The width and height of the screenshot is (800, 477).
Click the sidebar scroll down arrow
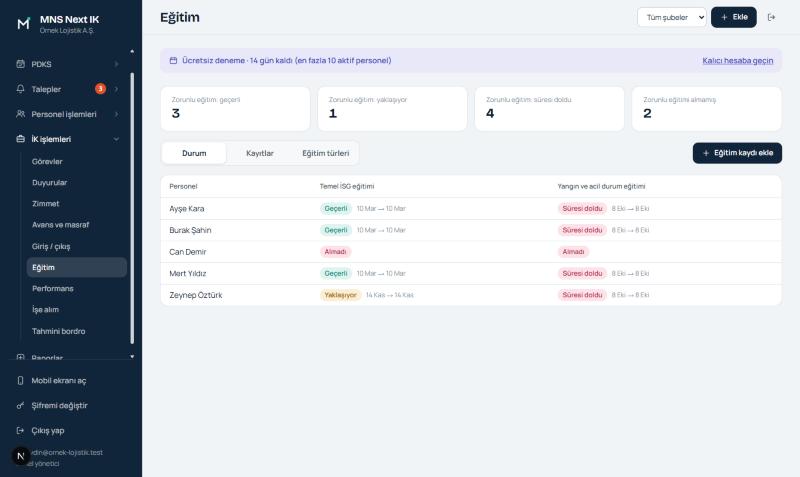[132, 357]
